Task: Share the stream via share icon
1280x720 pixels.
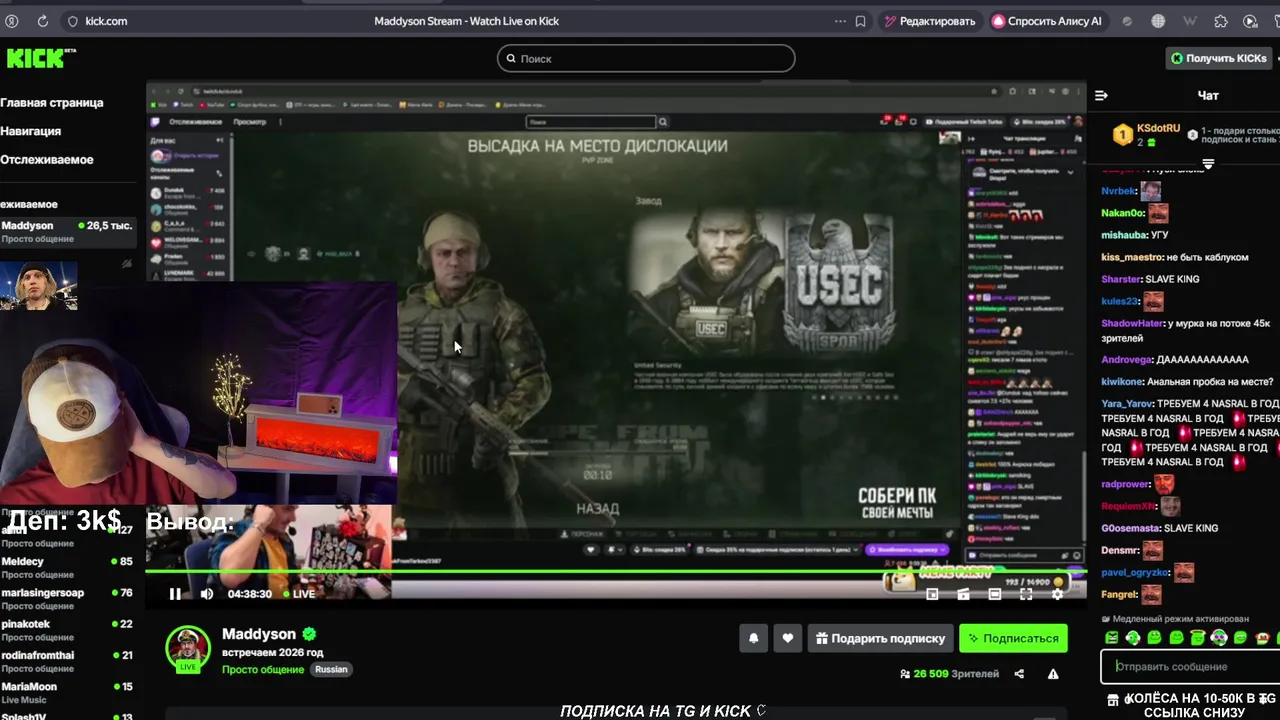Action: pyautogui.click(x=1019, y=674)
